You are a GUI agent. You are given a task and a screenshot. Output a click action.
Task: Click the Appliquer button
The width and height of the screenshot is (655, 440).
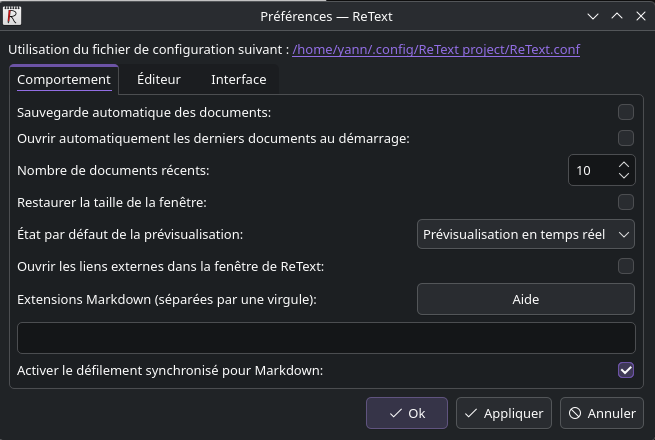[x=504, y=413]
